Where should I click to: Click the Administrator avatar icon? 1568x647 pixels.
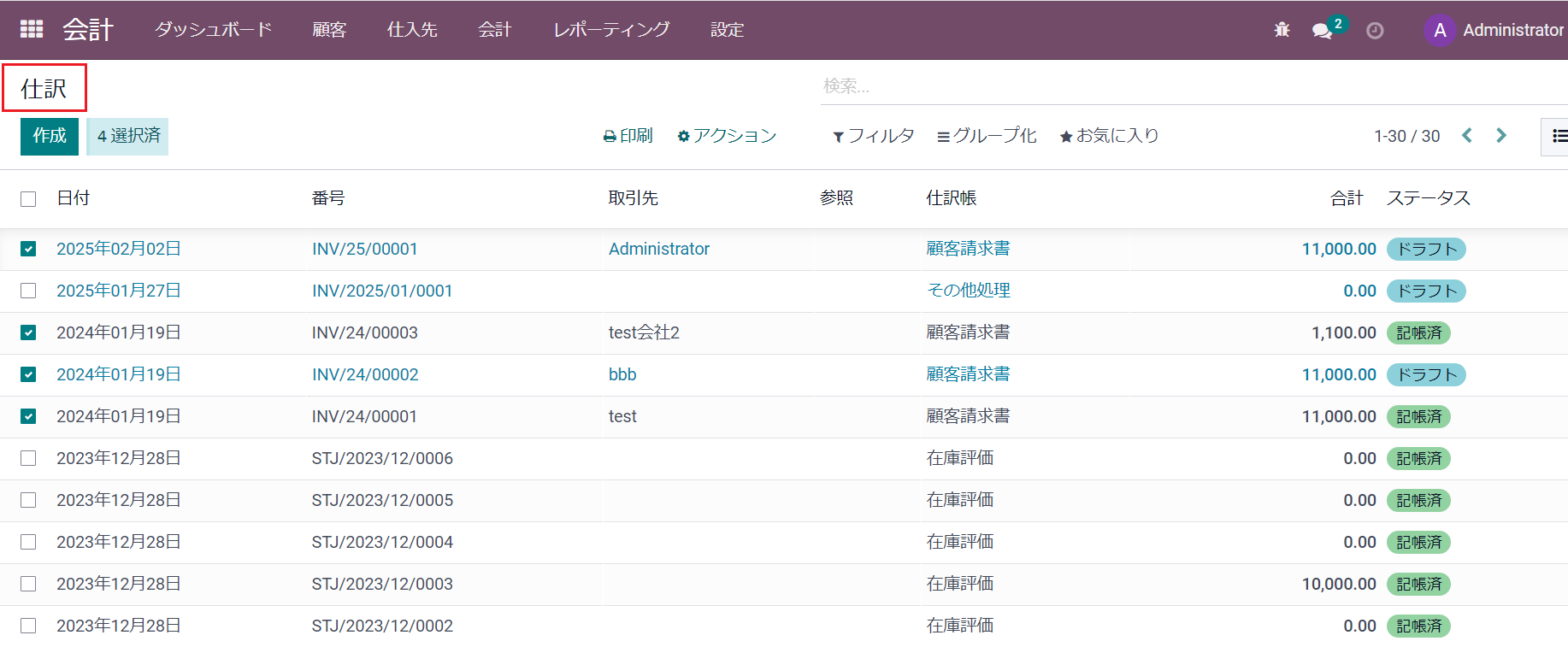1440,31
